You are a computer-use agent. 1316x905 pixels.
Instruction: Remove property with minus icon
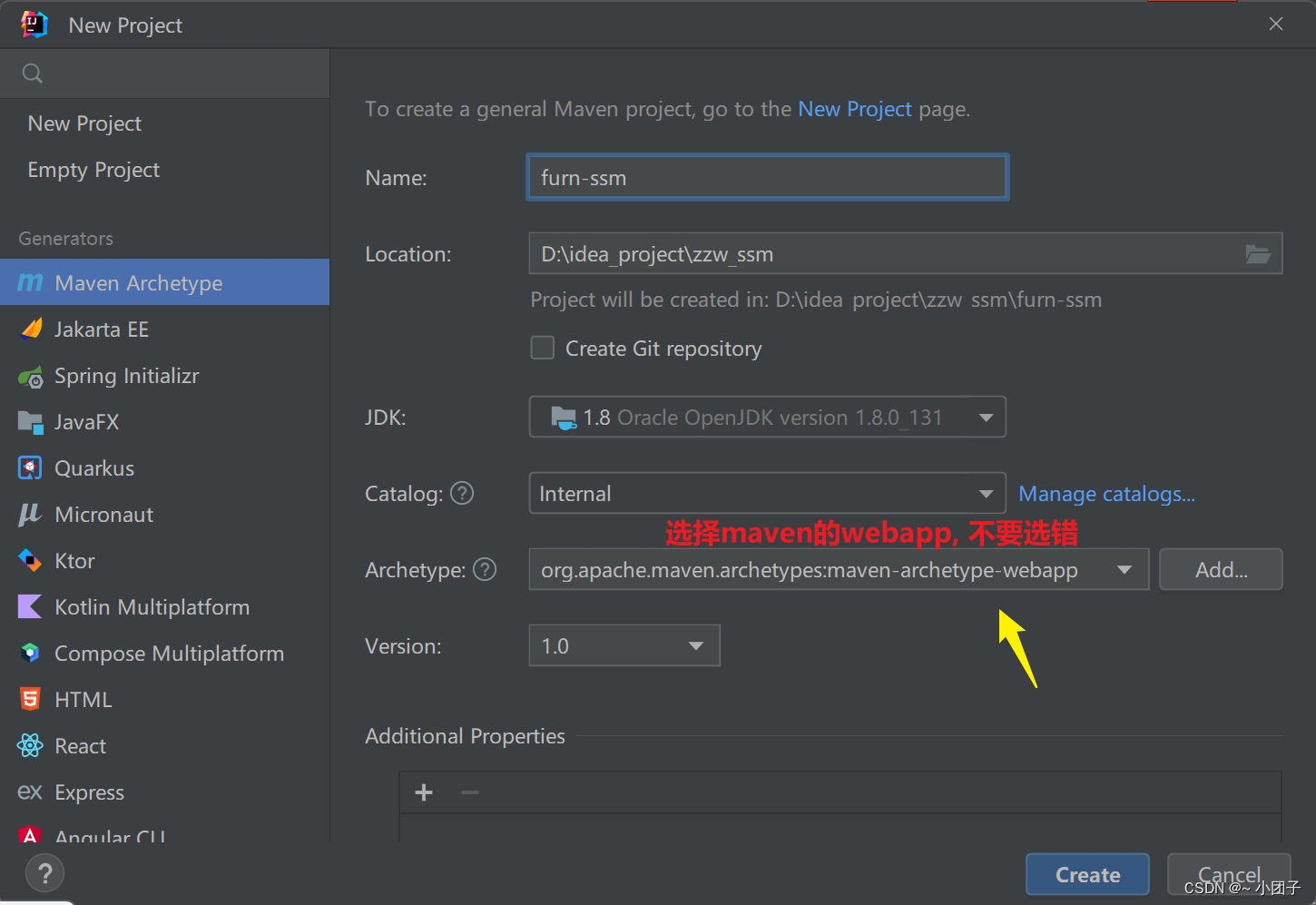pyautogui.click(x=470, y=792)
